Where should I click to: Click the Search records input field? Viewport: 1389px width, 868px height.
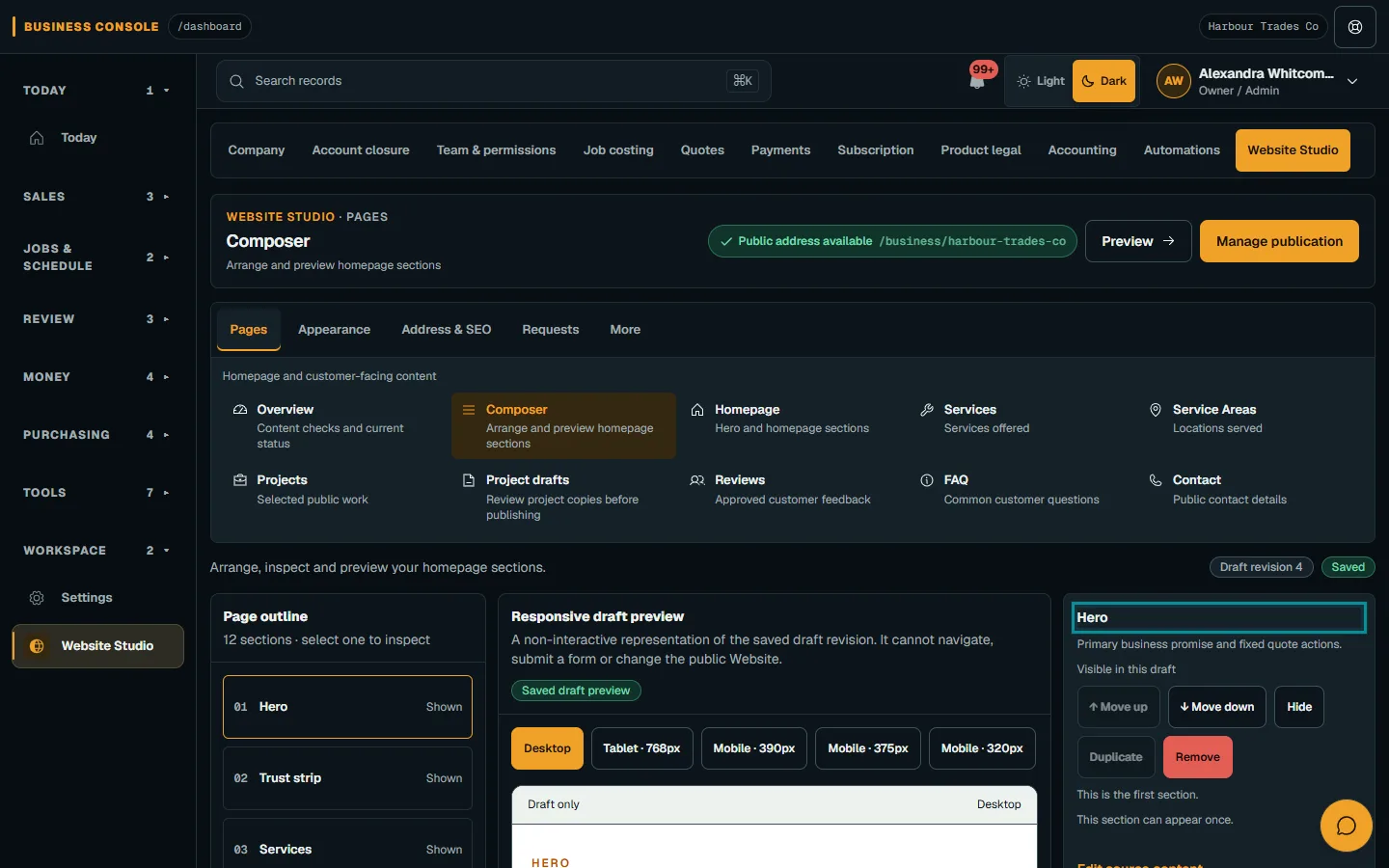[493, 81]
